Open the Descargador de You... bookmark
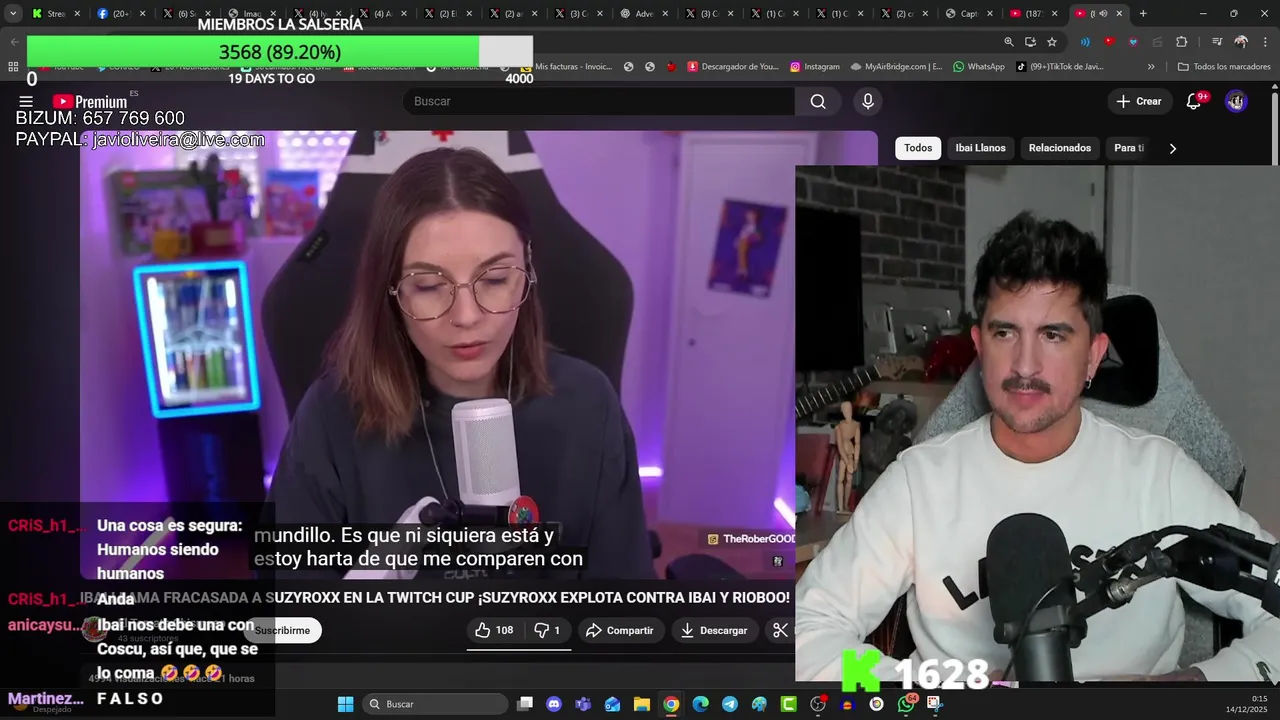1280x720 pixels. coord(733,67)
